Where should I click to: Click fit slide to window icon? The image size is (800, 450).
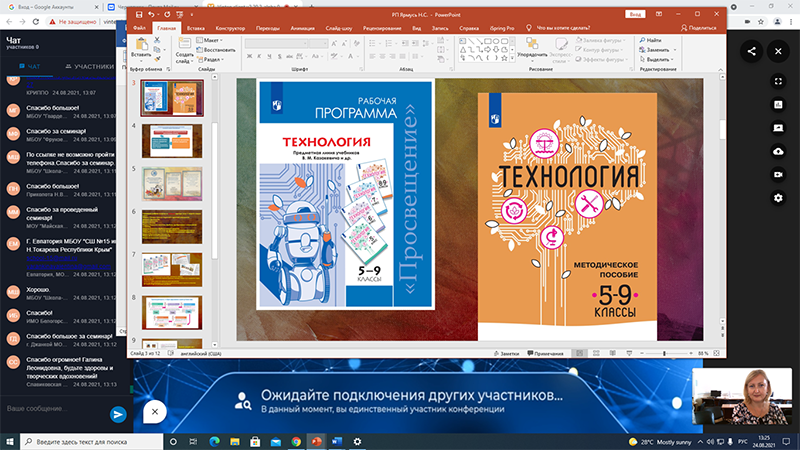[716, 353]
